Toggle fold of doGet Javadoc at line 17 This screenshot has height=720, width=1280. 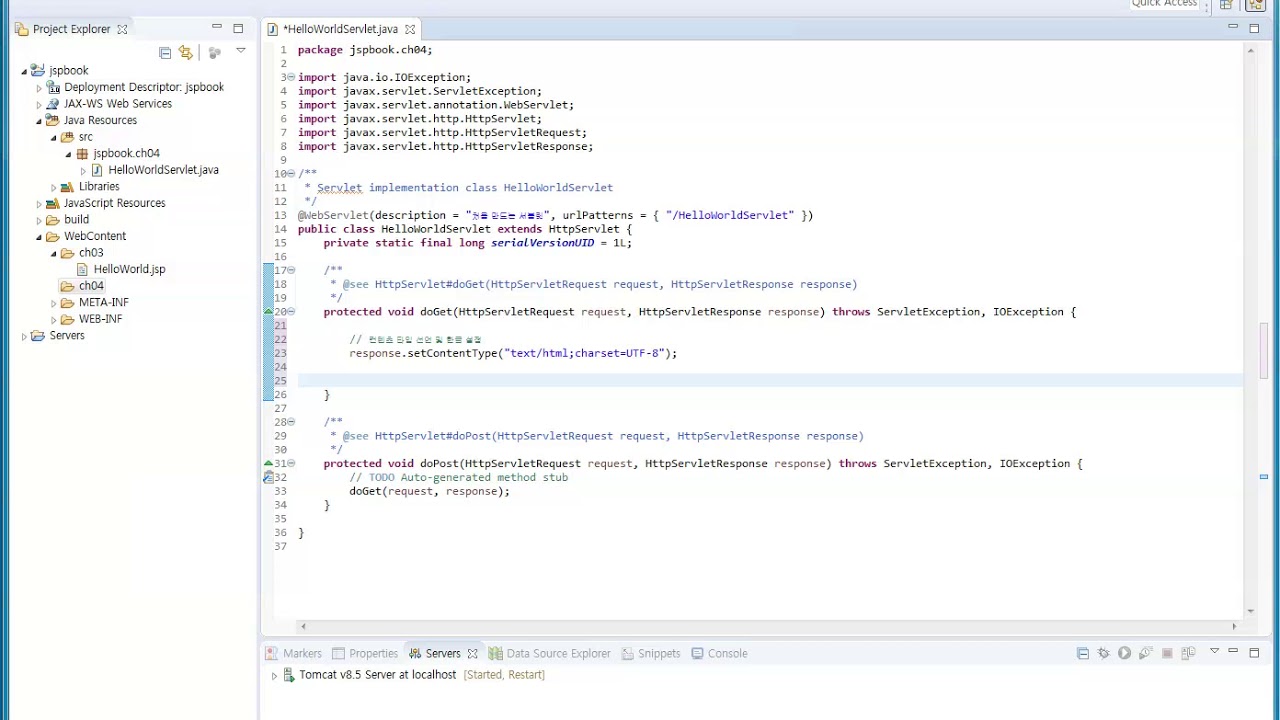click(x=291, y=270)
